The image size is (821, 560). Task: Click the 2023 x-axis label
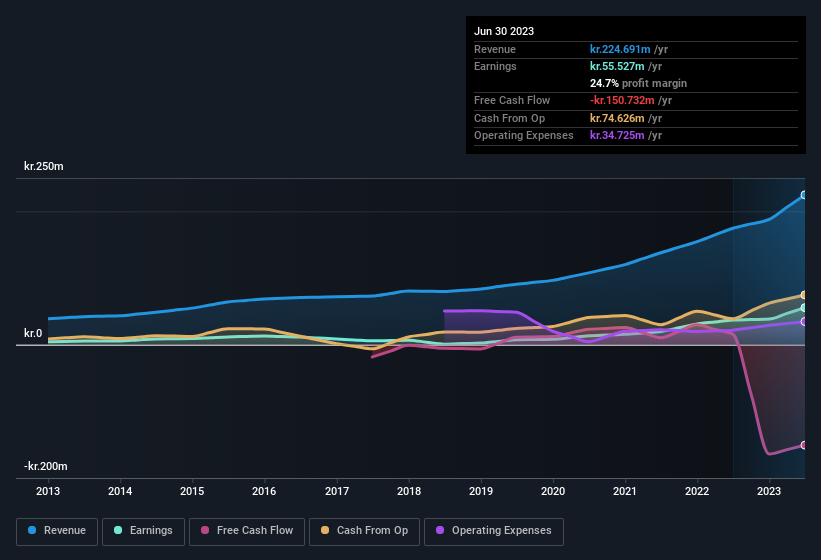(x=769, y=491)
